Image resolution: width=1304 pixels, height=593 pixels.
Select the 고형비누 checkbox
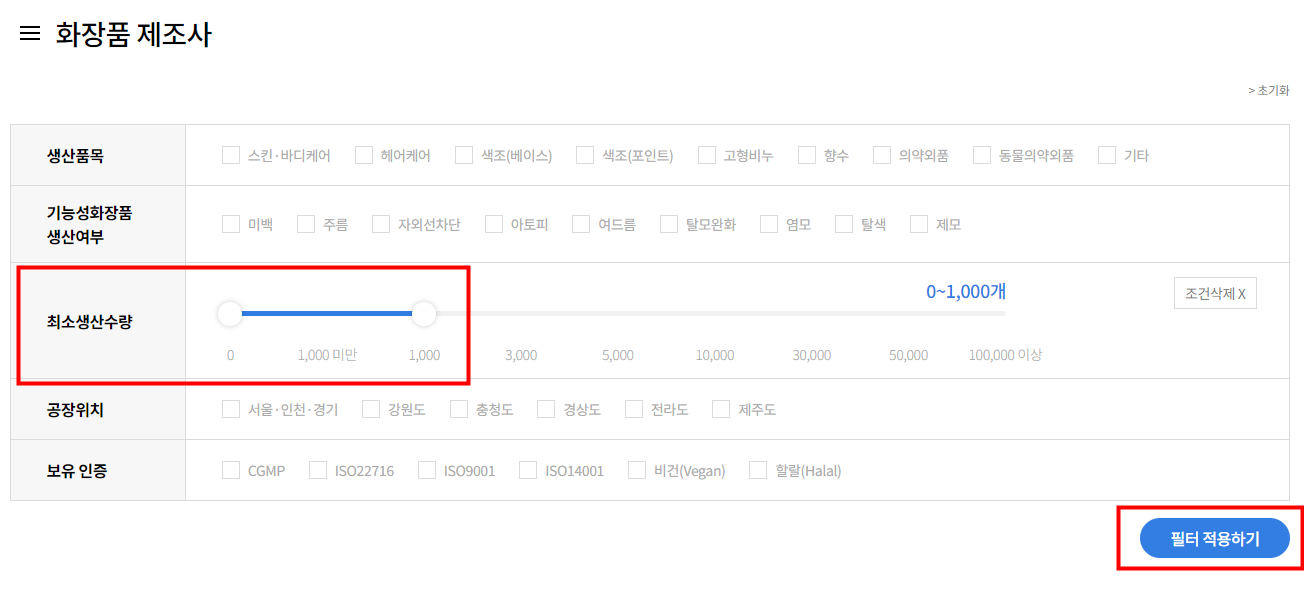pyautogui.click(x=707, y=155)
